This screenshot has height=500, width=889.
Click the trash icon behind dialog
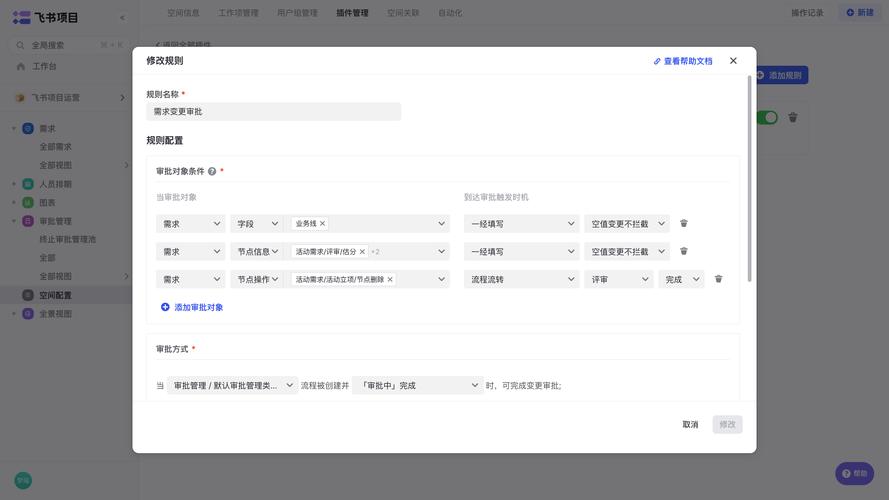[793, 117]
